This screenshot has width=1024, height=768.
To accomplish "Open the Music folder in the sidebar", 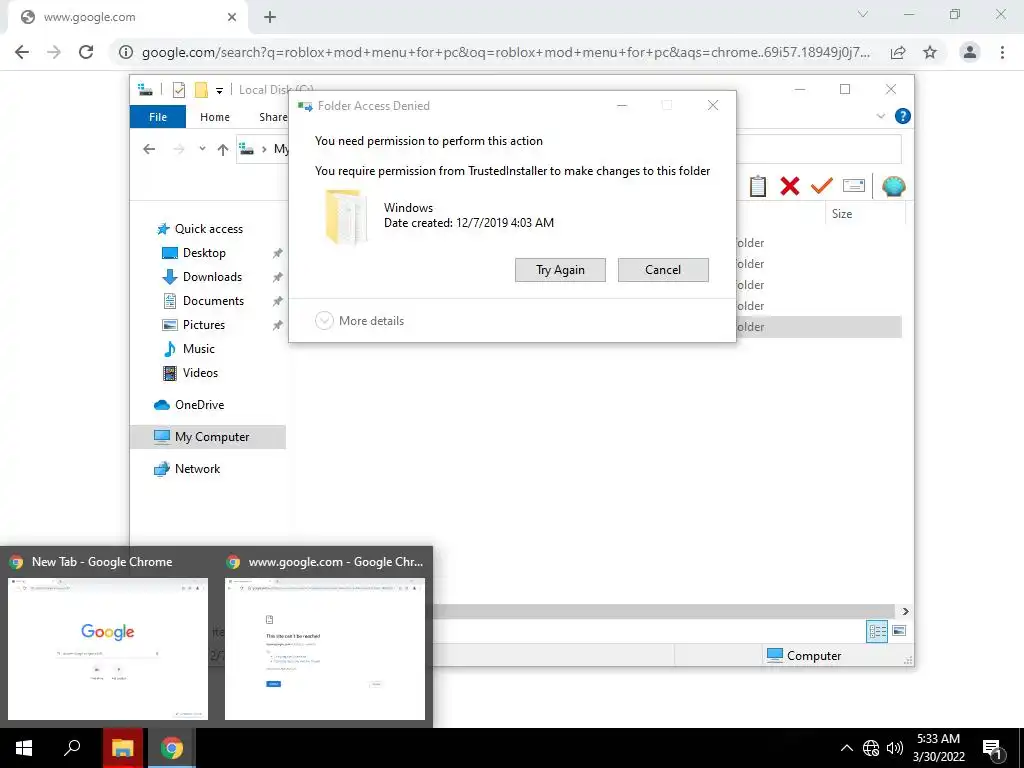I will [189, 349].
